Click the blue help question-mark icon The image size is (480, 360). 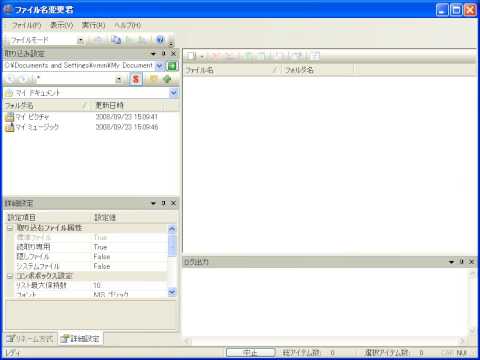click(160, 40)
